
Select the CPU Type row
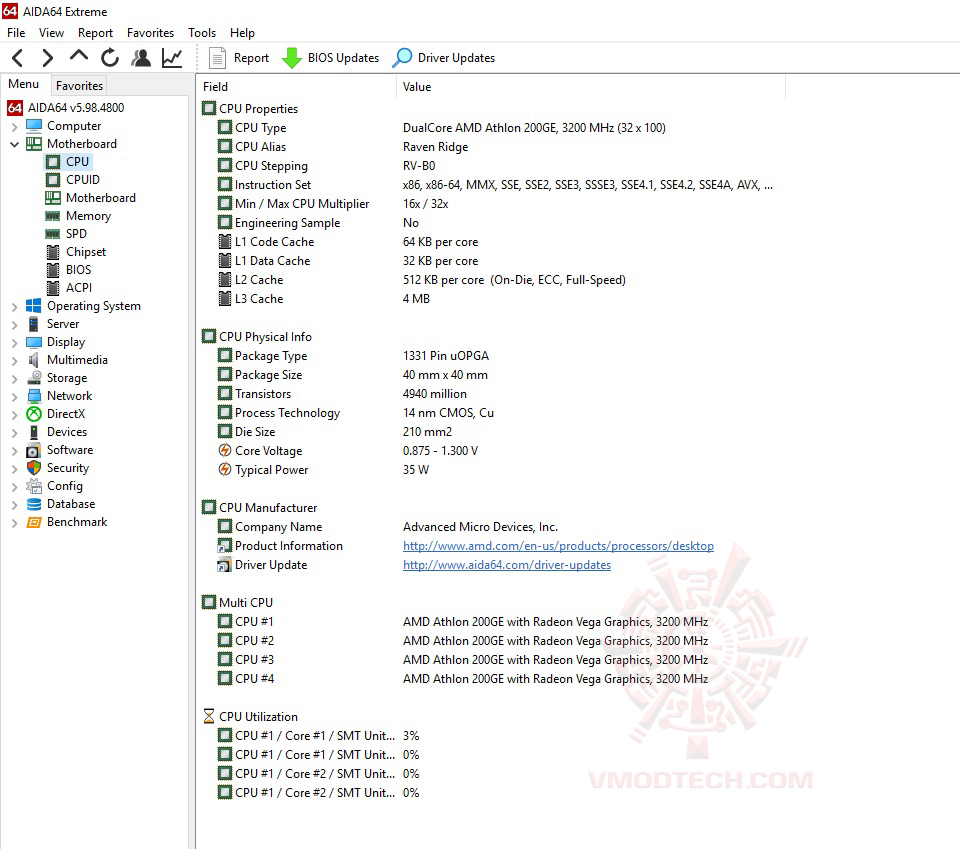tap(441, 128)
